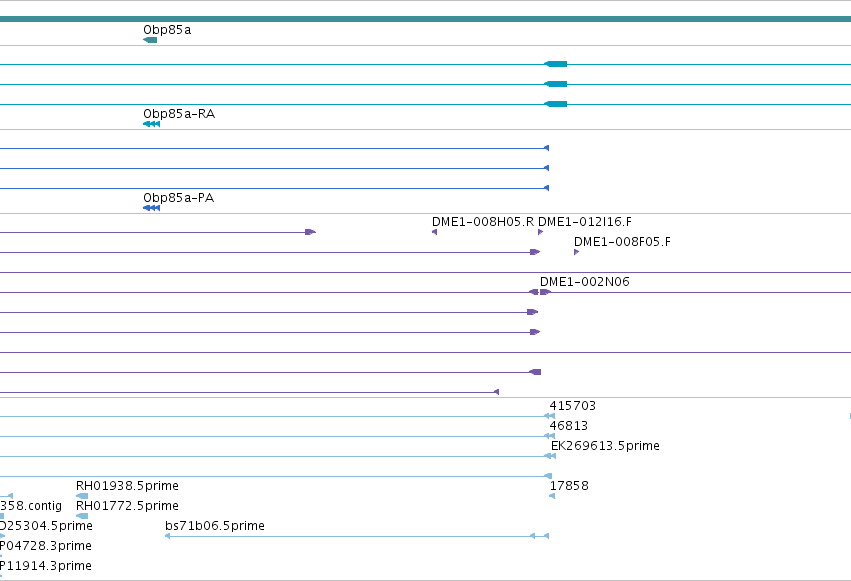Click the RH01938.5prime label
This screenshot has height=581, width=851.
coord(127,486)
